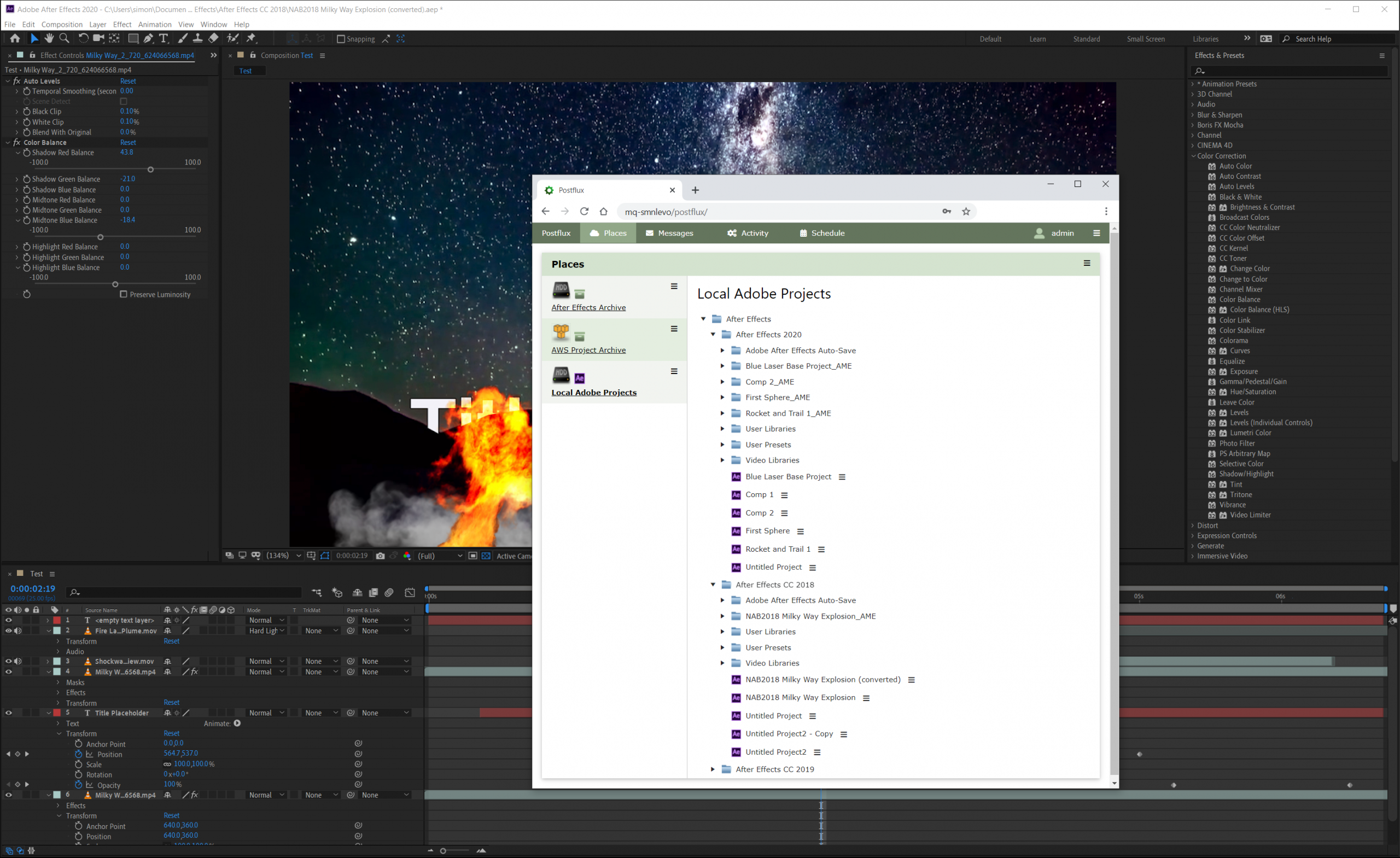
Task: Open Effects & Presets panel menu
Action: [1382, 56]
